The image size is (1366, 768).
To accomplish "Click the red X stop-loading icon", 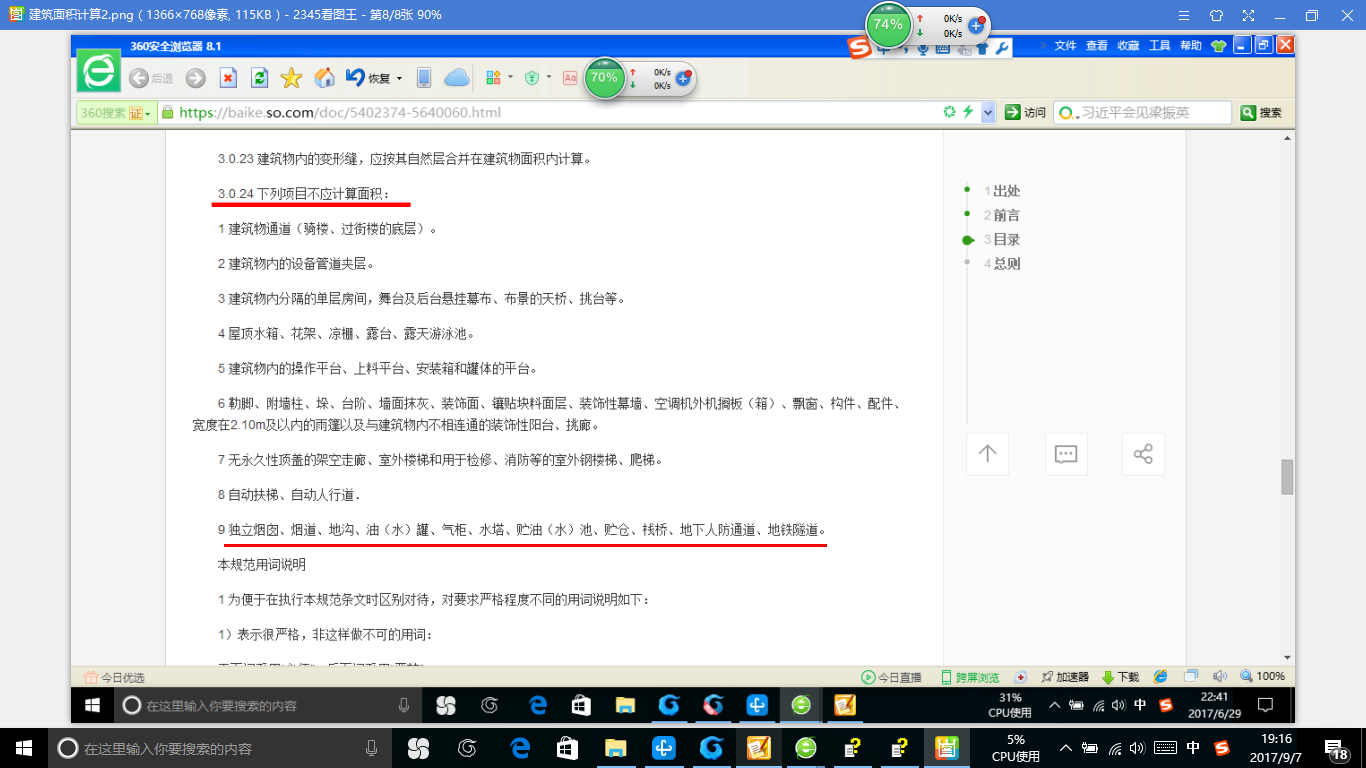I will pos(228,78).
